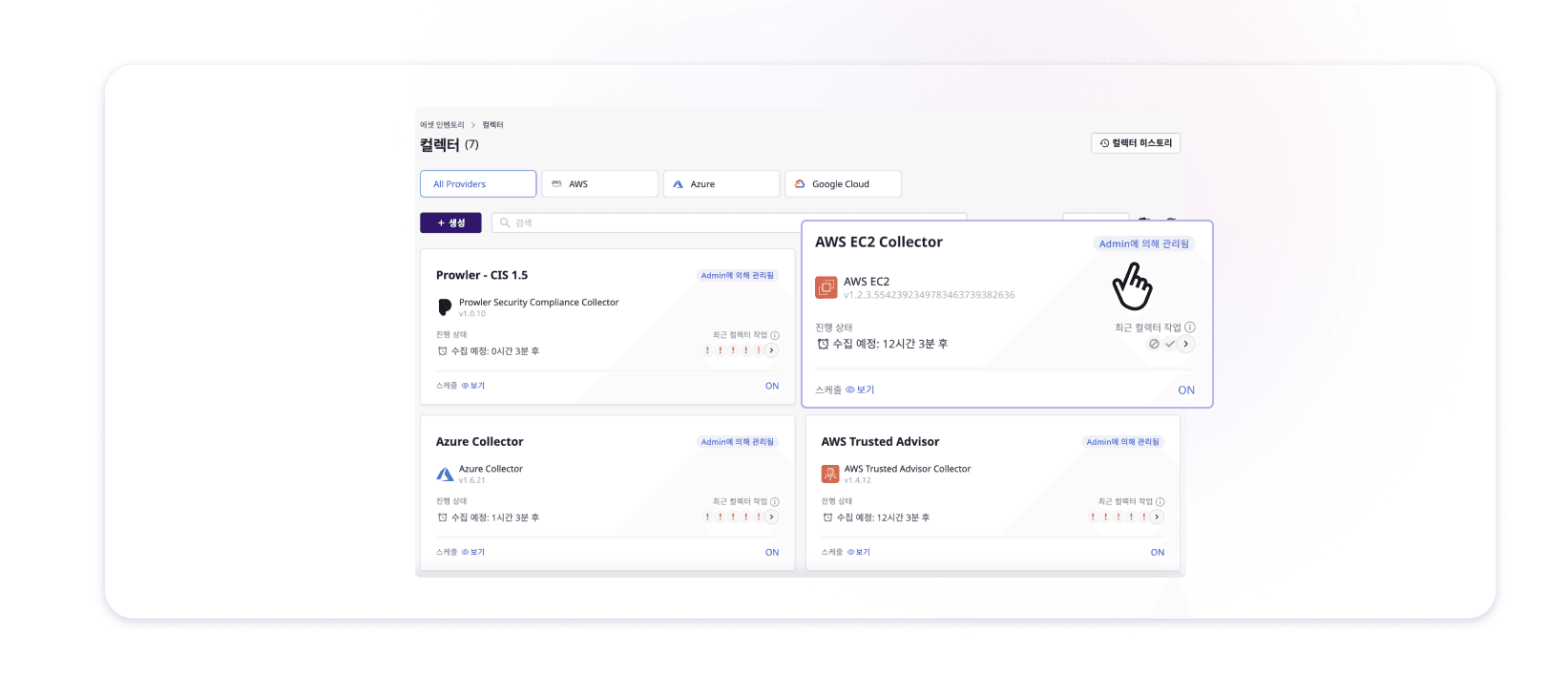Click canceled job icon on EC2 card
The image size is (1568, 675).
click(x=1154, y=344)
